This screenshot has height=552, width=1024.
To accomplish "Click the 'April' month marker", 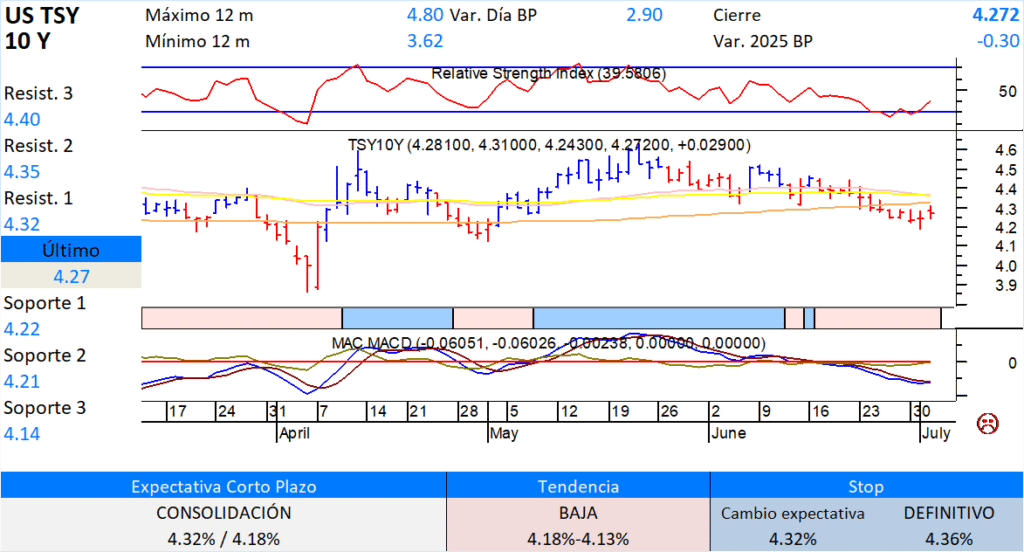I will coord(295,433).
